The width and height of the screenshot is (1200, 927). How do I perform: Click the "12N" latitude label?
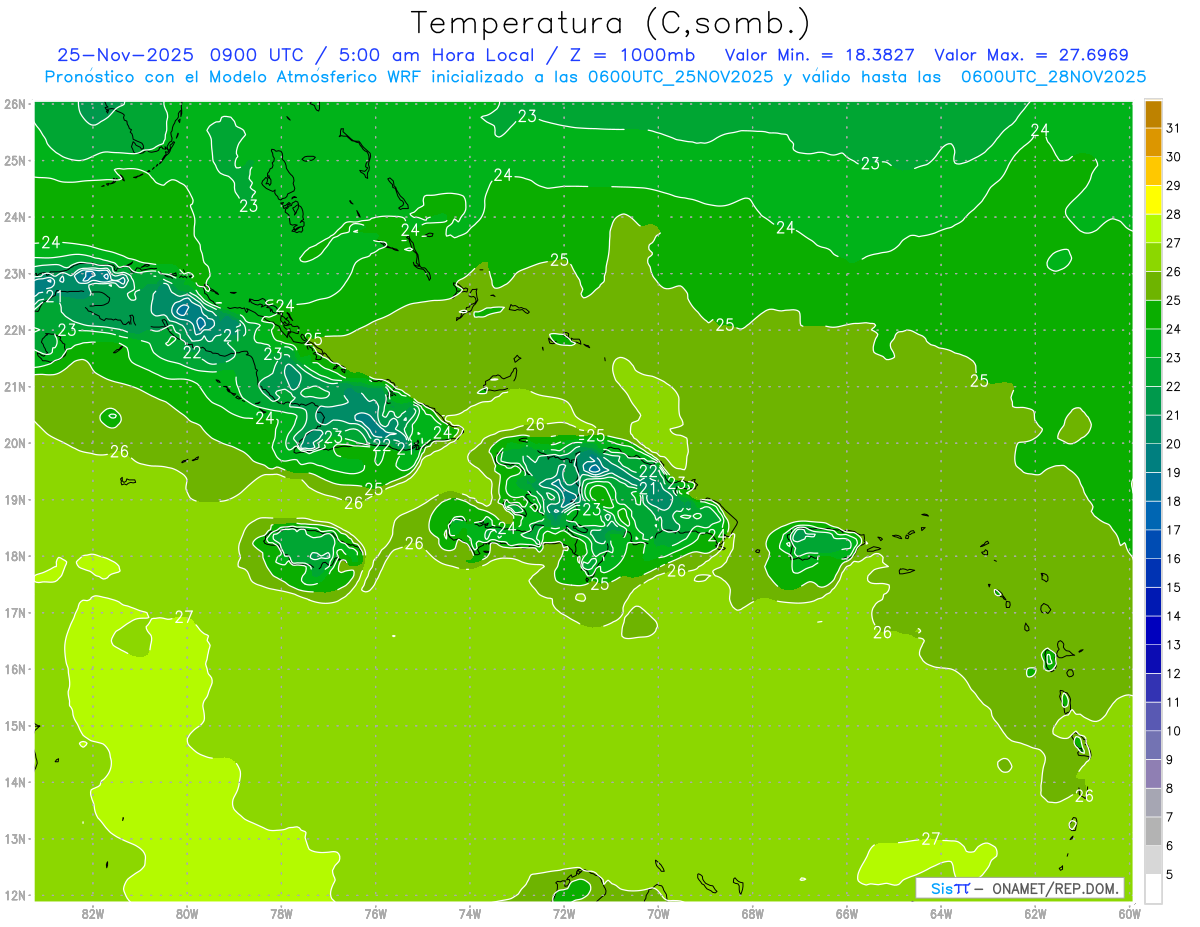(x=14, y=895)
